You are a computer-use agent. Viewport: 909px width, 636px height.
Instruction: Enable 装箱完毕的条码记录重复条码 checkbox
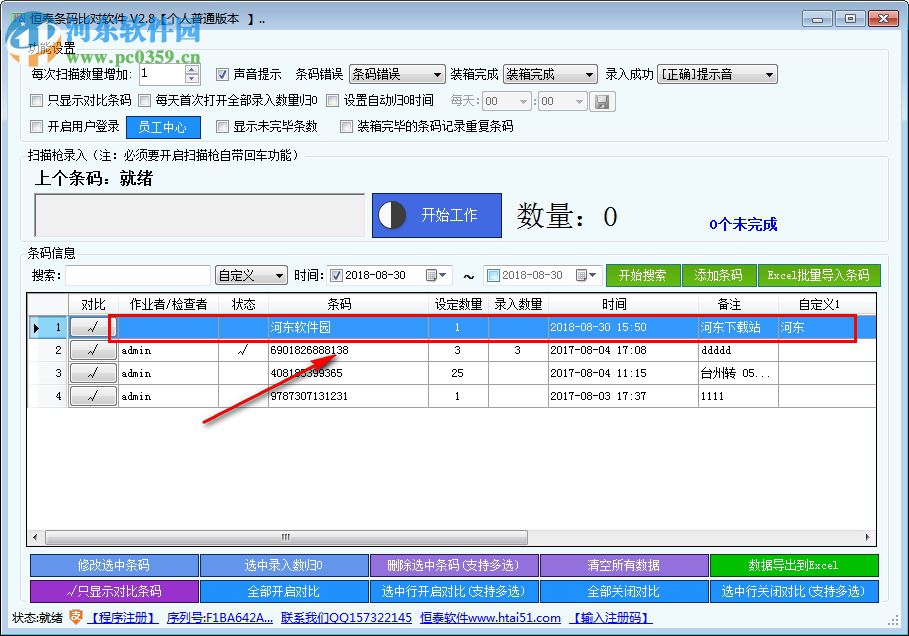pyautogui.click(x=346, y=126)
